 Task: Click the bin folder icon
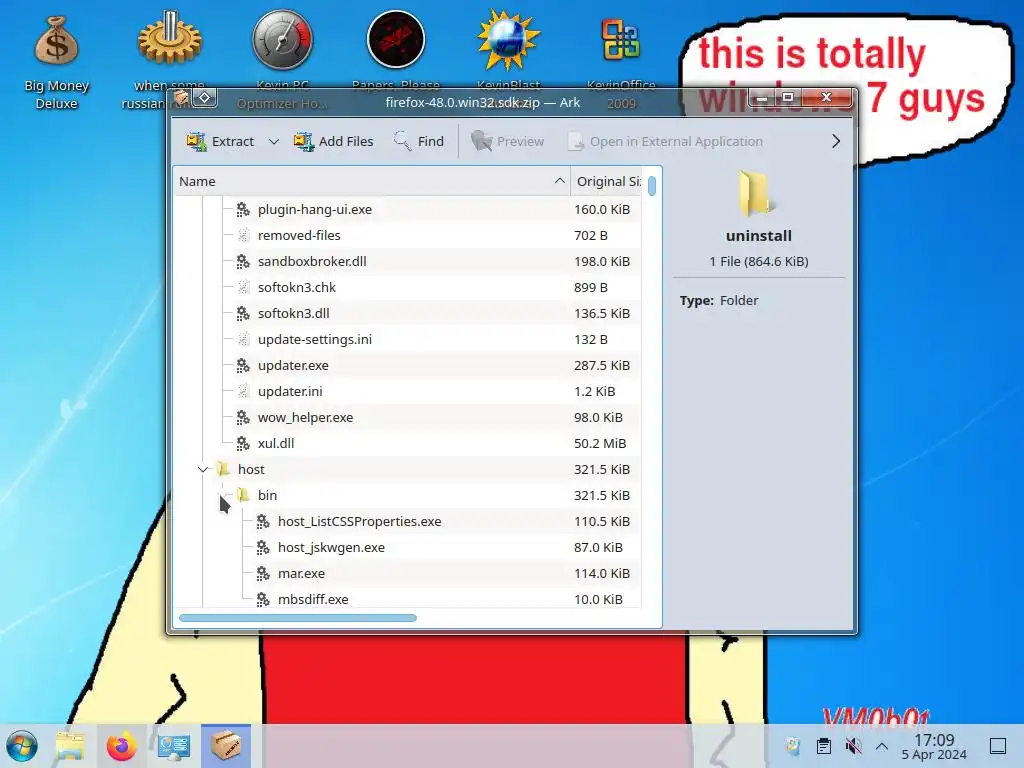(x=243, y=495)
